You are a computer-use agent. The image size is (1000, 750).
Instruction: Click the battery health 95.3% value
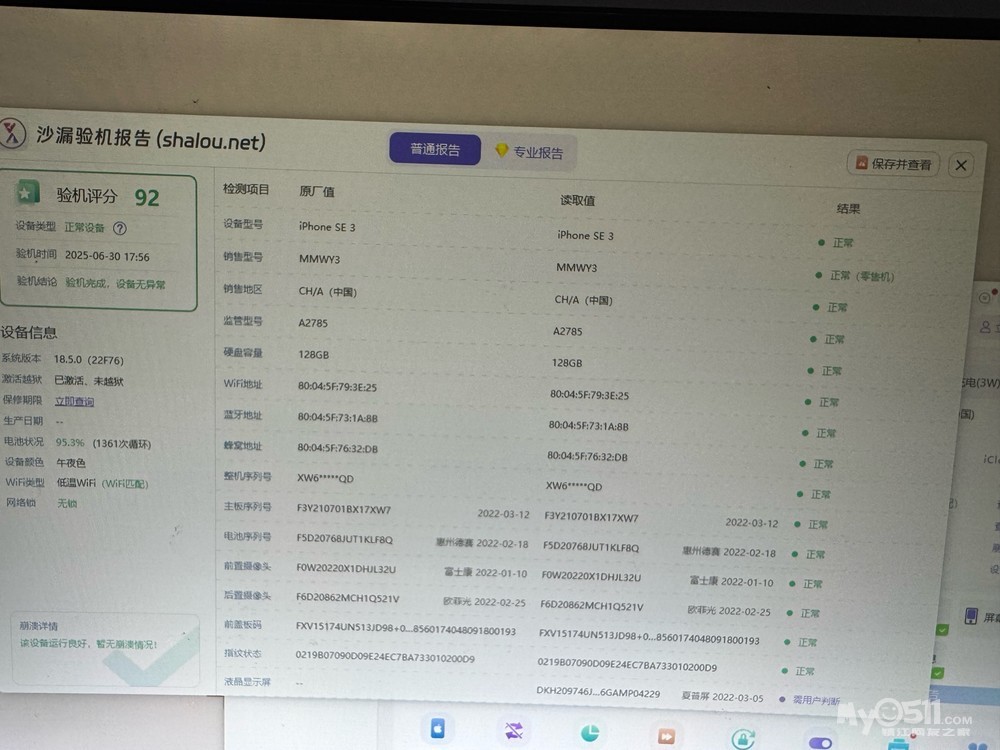[x=69, y=442]
